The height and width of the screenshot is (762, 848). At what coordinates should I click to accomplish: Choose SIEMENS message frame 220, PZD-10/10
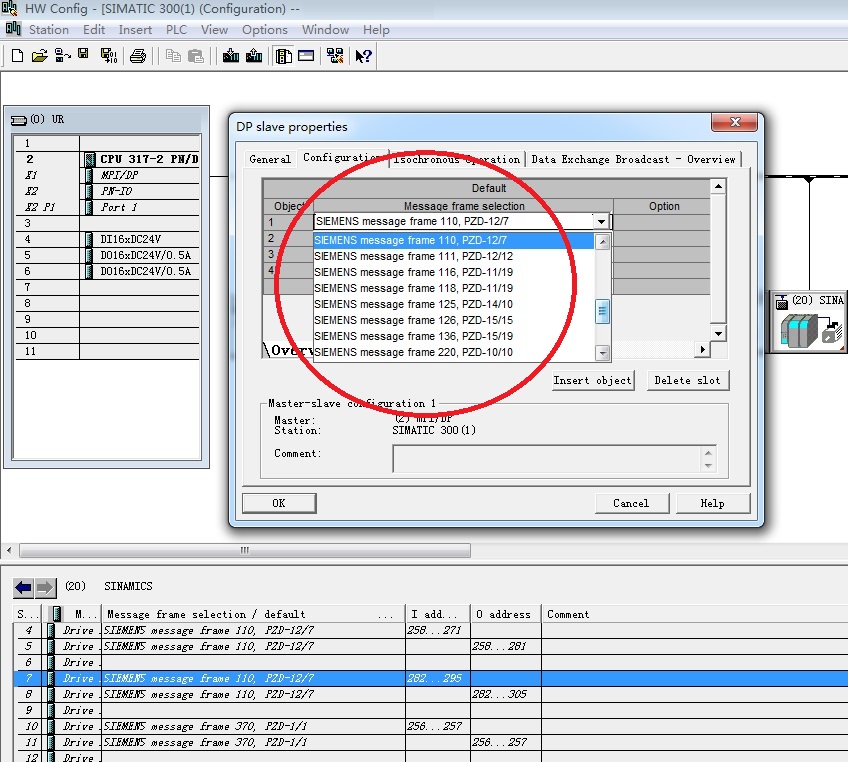point(453,352)
